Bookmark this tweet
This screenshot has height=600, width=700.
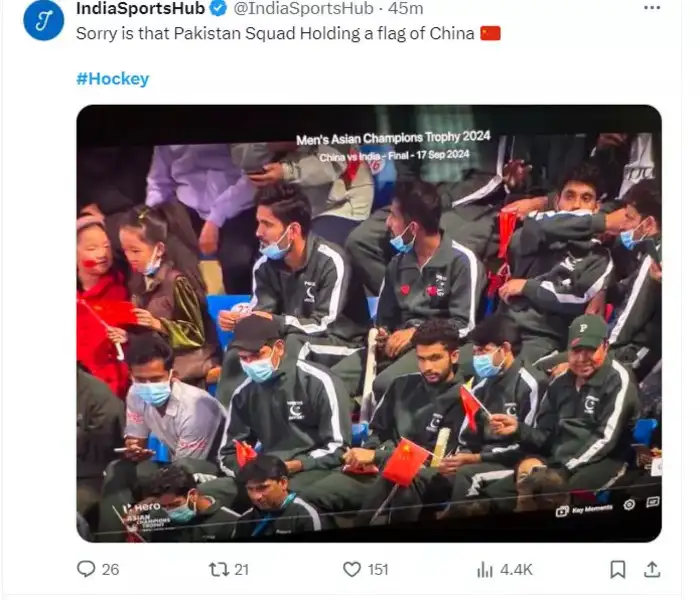tap(617, 570)
